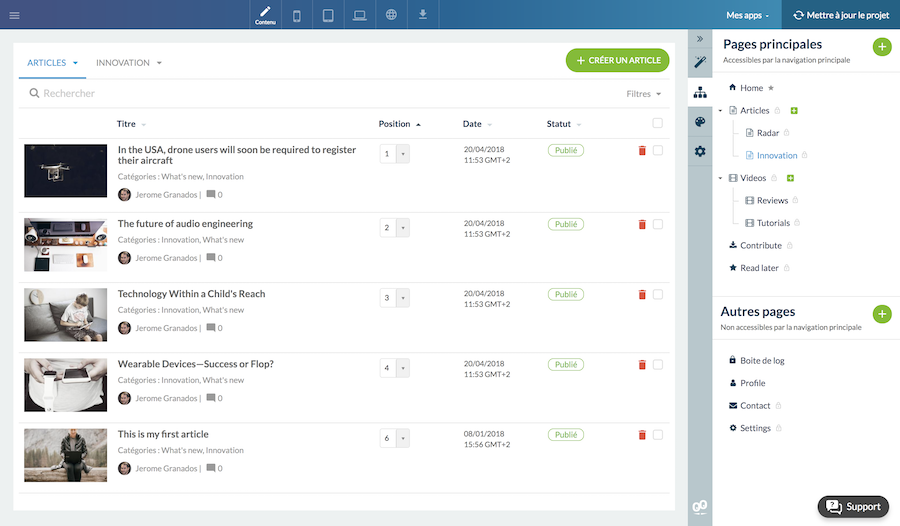Delete the audio engineering article
This screenshot has width=900, height=526.
coord(642,224)
